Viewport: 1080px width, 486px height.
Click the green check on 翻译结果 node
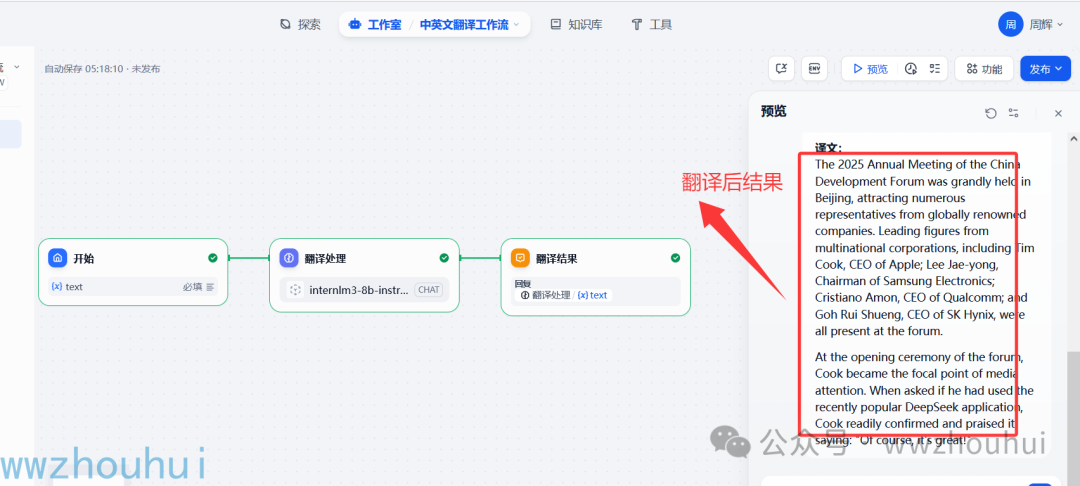675,258
